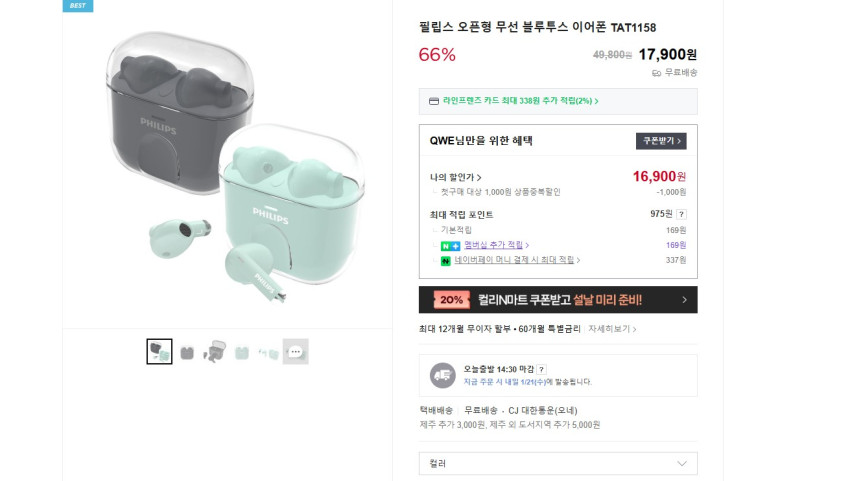Select the open black case thumbnail
The height and width of the screenshot is (481, 850).
pos(214,351)
